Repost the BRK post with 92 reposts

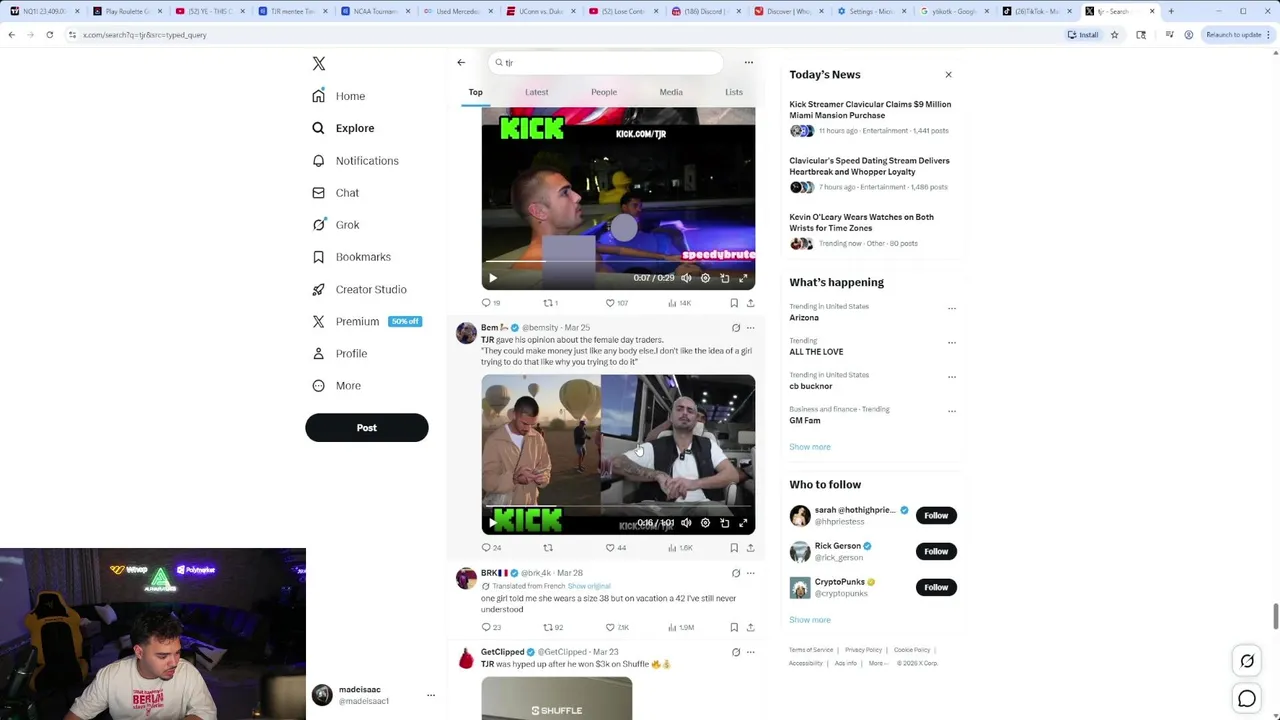[552, 628]
